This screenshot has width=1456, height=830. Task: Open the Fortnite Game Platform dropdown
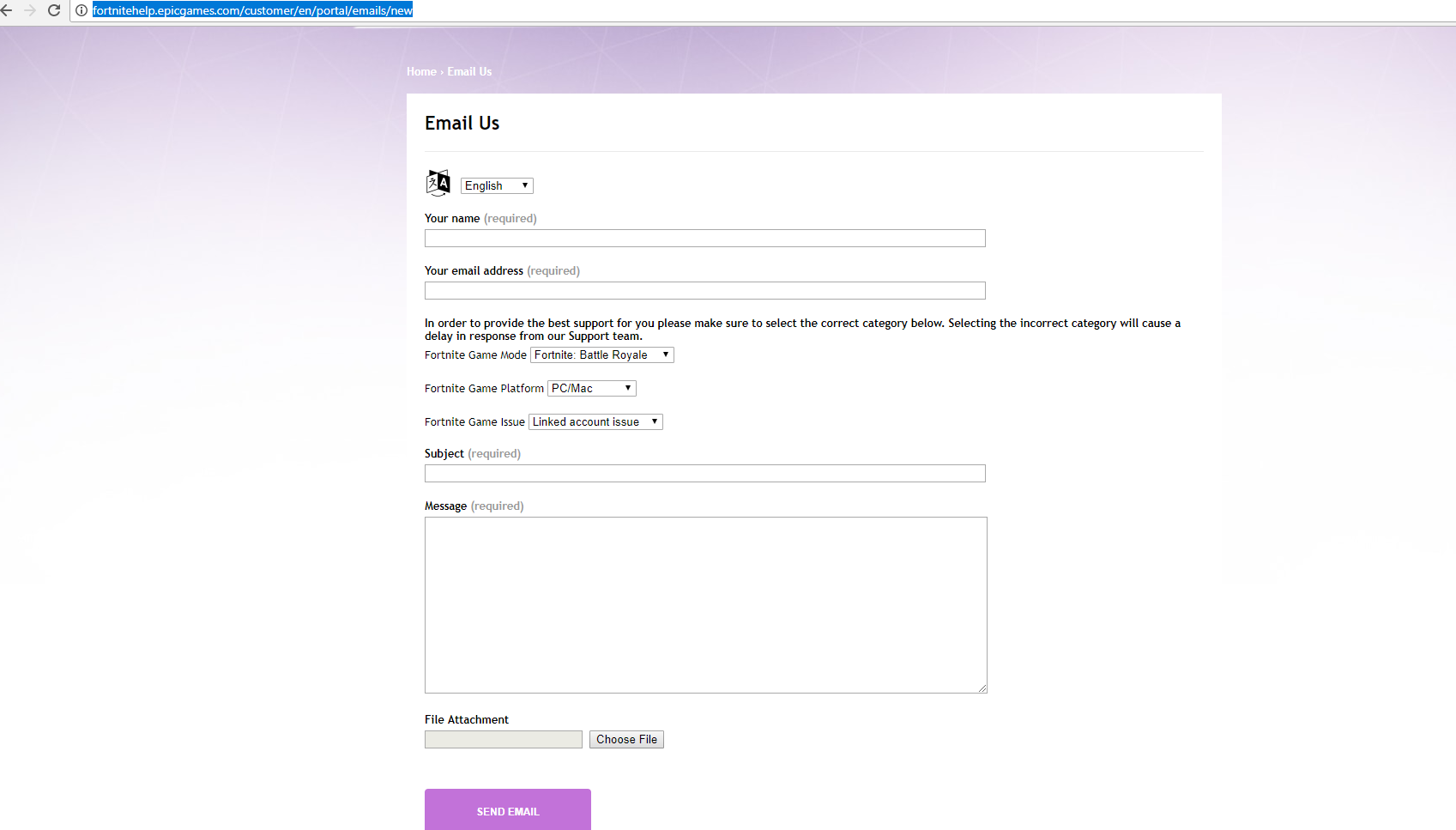(x=592, y=388)
